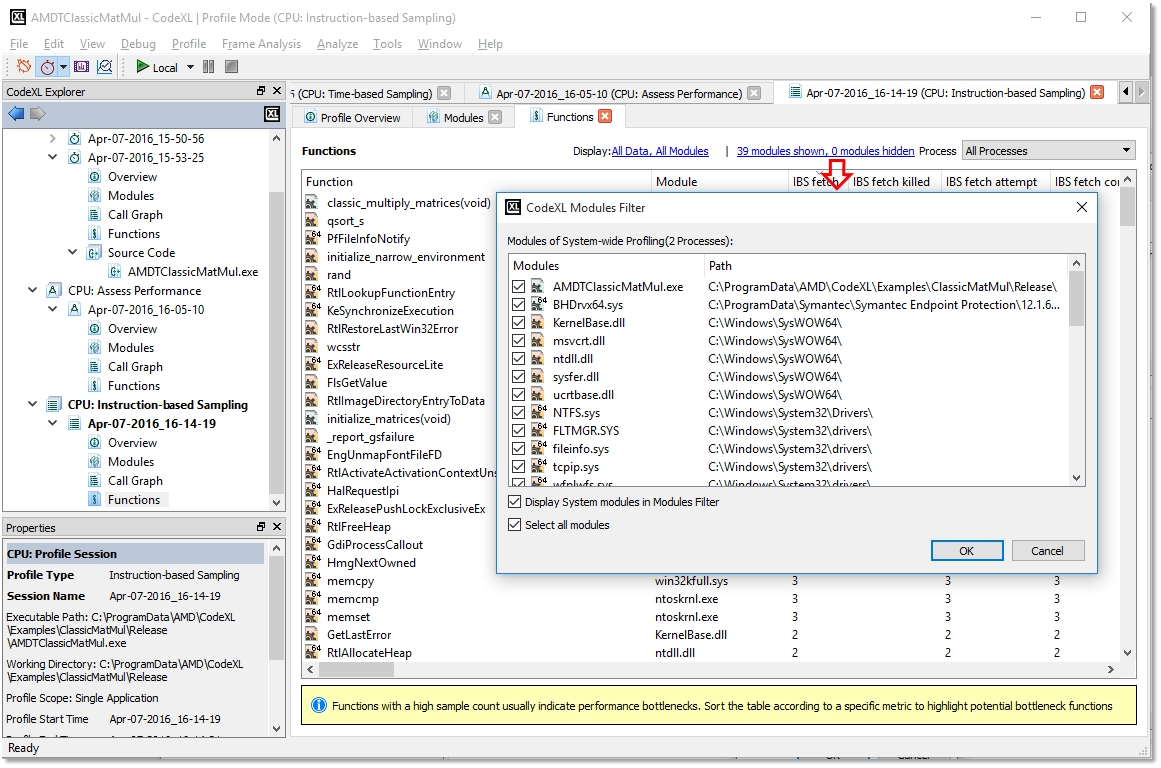The image size is (1161, 768).
Task: Select Call Graph under Apr-07-2016_16-05-10
Action: point(135,367)
